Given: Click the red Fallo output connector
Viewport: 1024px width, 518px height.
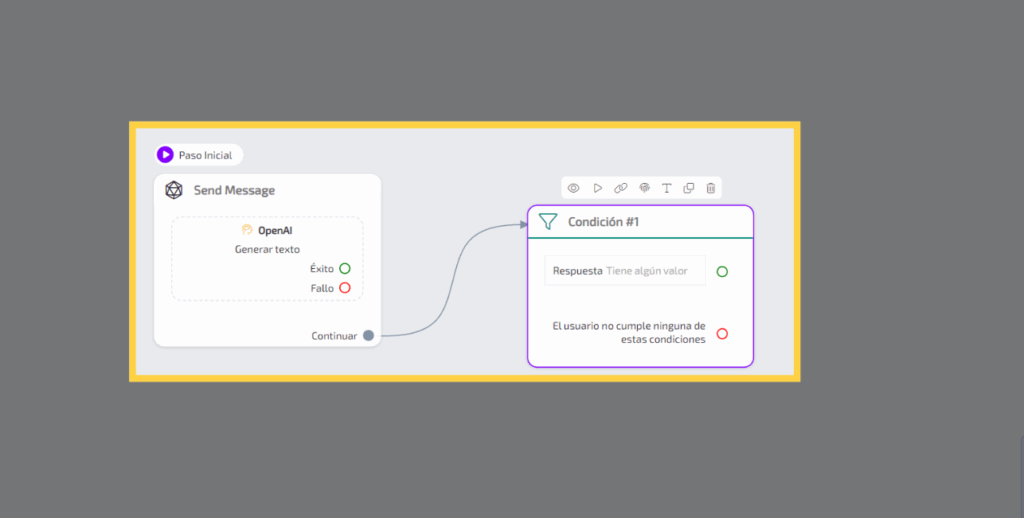Looking at the screenshot, I should (x=345, y=288).
